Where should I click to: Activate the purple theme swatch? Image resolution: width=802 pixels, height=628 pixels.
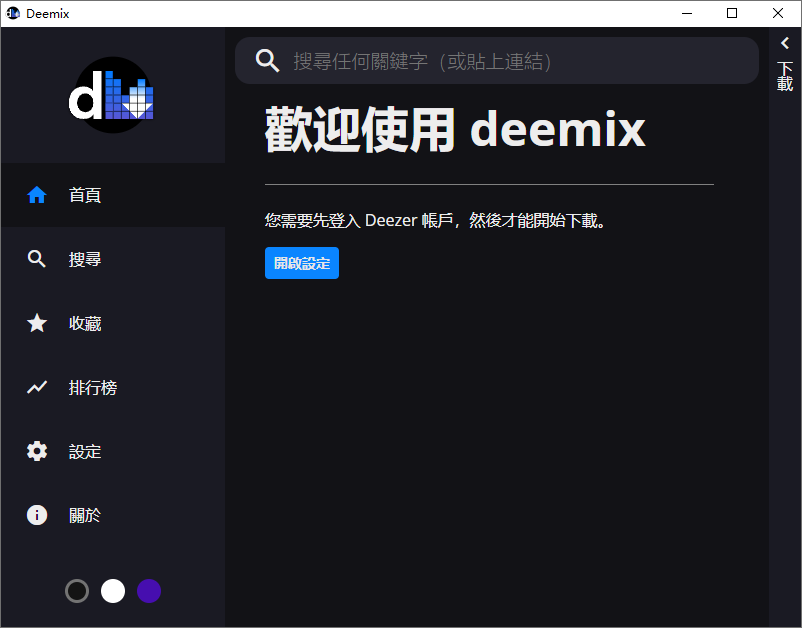coord(149,591)
